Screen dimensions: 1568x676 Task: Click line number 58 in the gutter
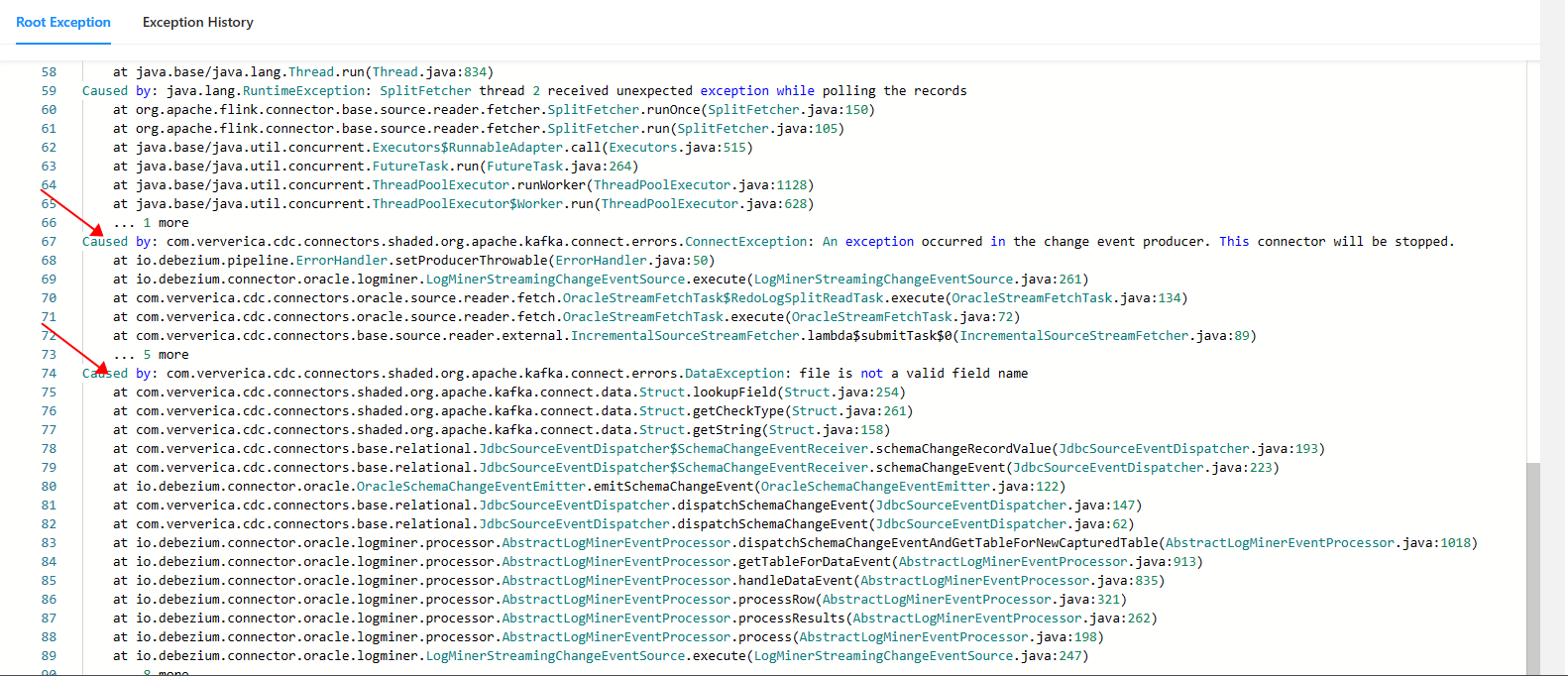(x=49, y=71)
